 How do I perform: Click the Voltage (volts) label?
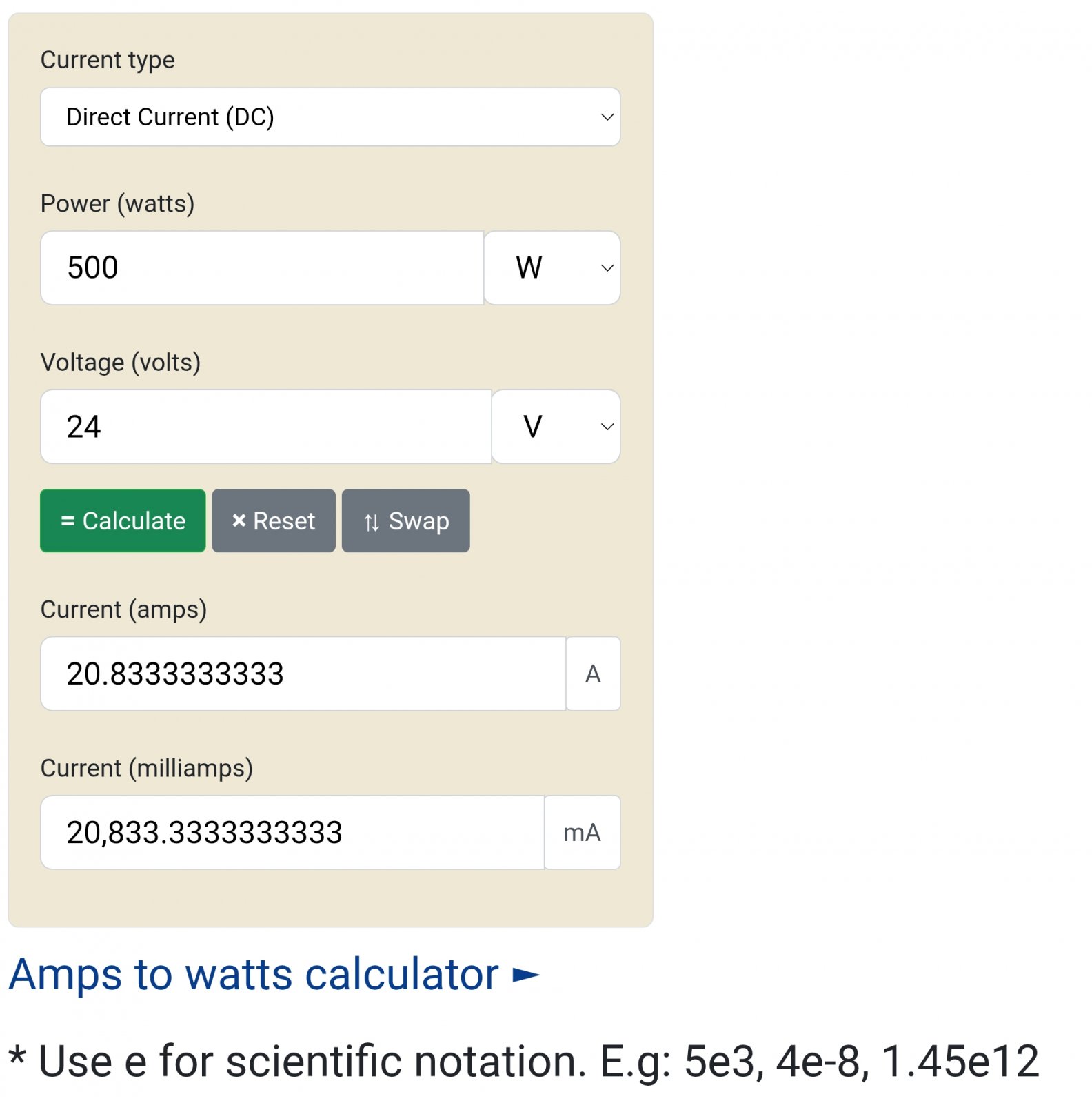(121, 362)
